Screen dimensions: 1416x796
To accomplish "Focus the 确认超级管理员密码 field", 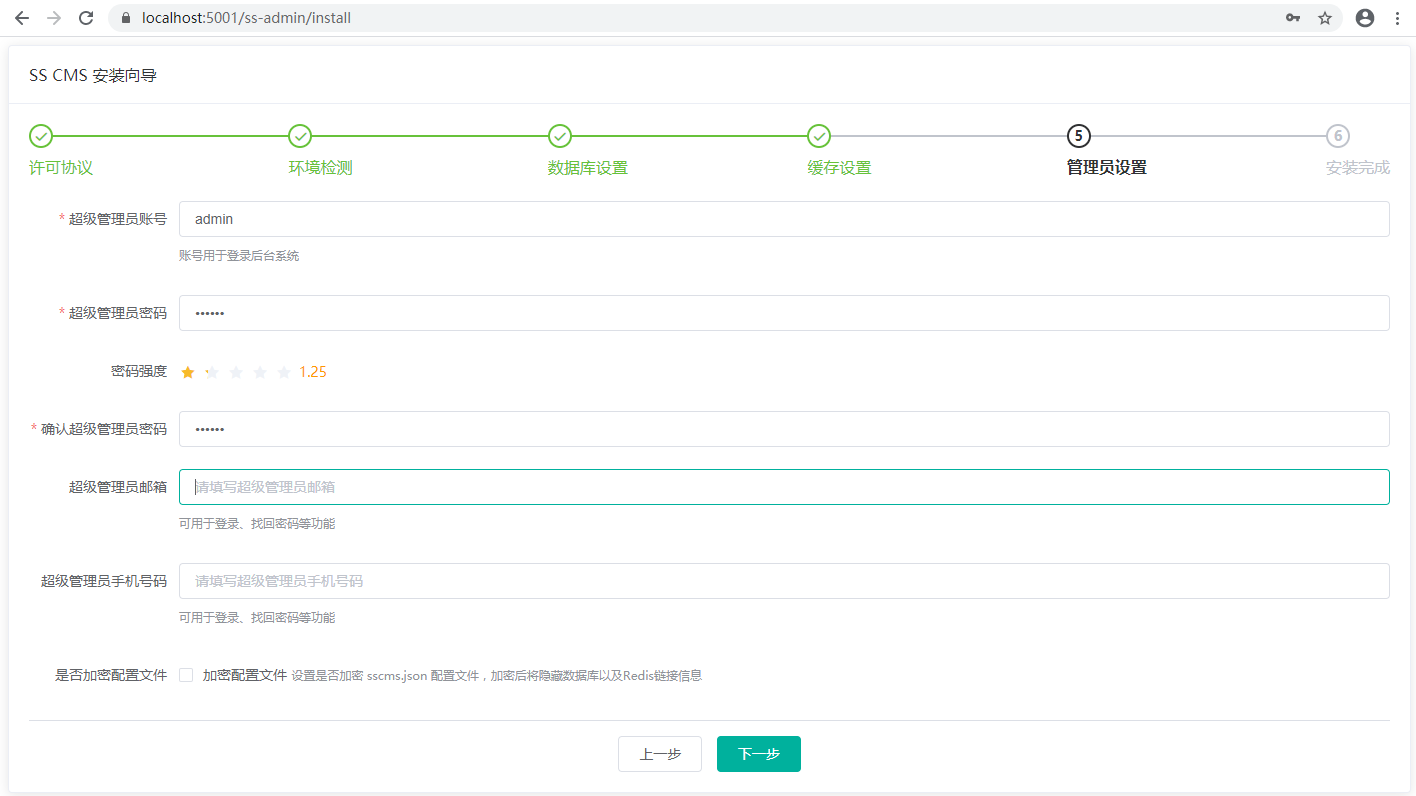I will click(x=784, y=429).
